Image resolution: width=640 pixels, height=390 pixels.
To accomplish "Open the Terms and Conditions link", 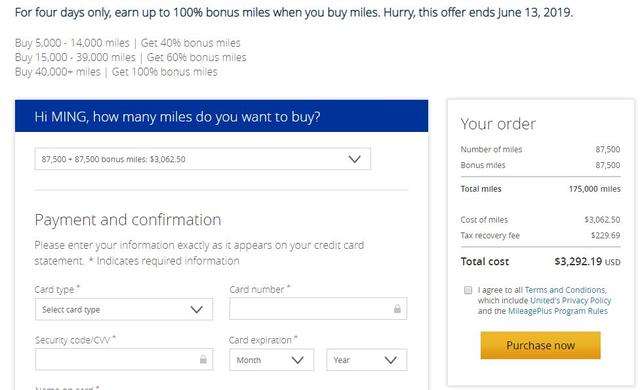I will [565, 290].
